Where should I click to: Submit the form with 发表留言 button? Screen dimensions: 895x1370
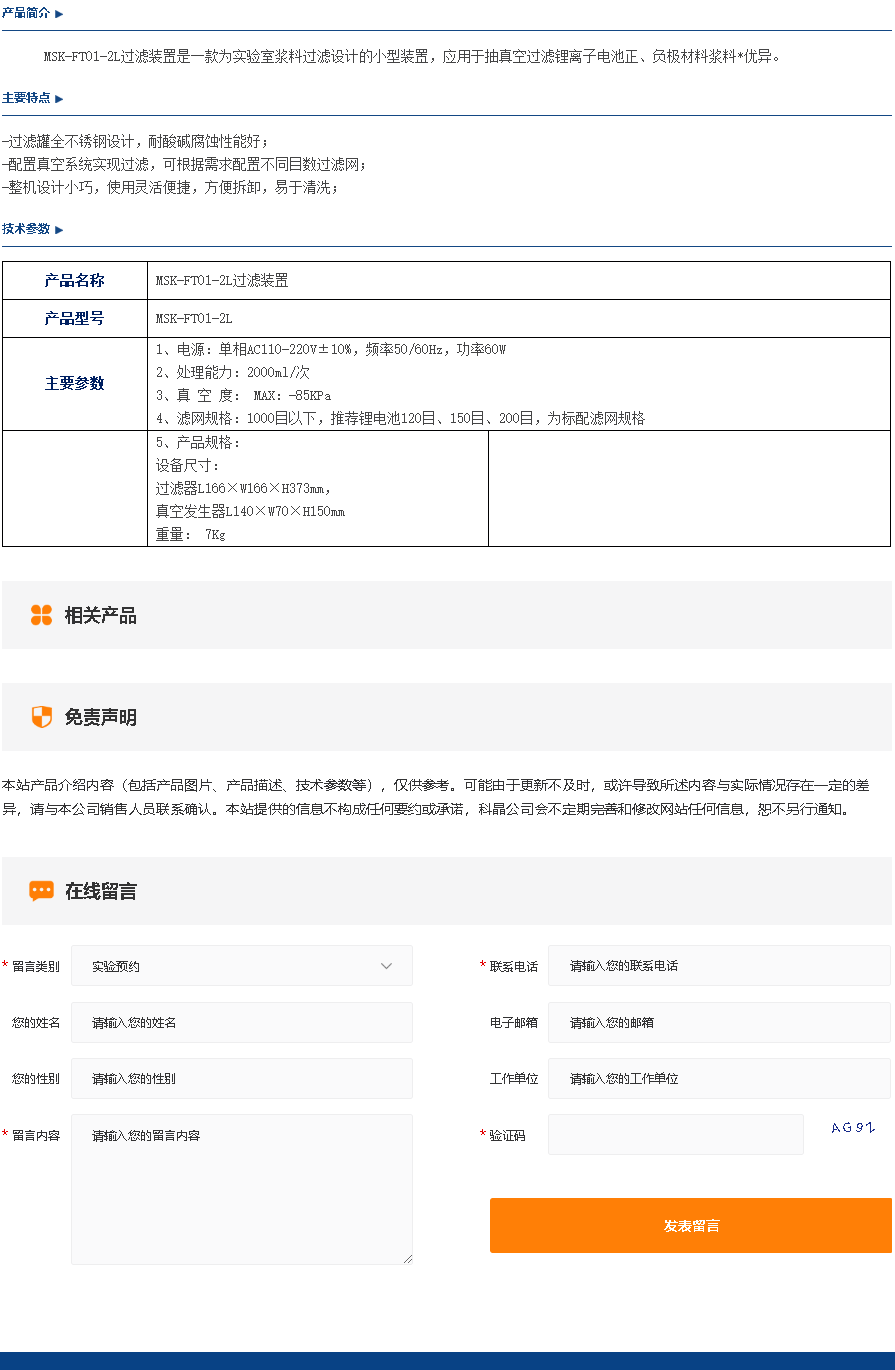[690, 1225]
